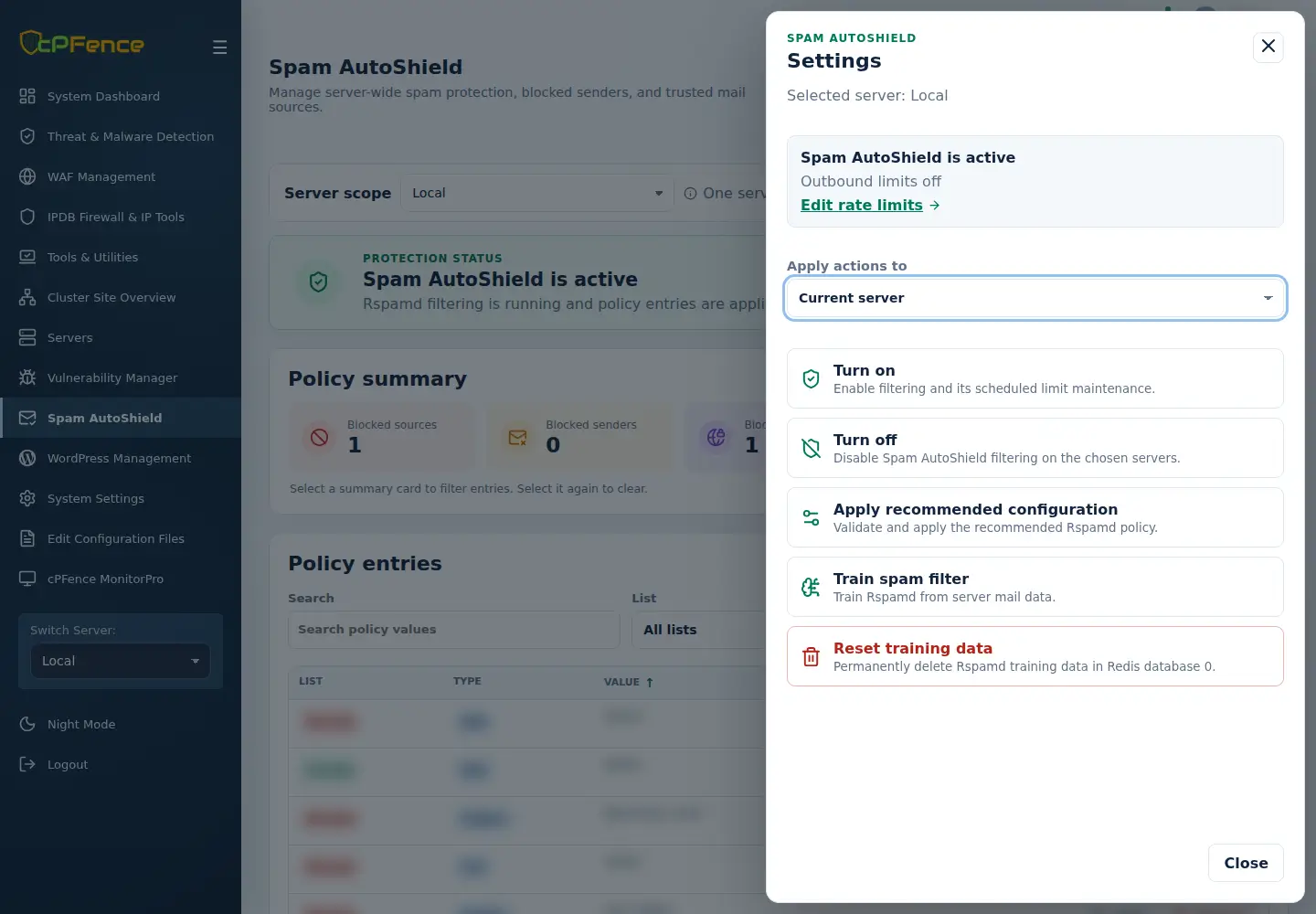
Task: Click the WordPress Management logo icon
Action: click(27, 458)
